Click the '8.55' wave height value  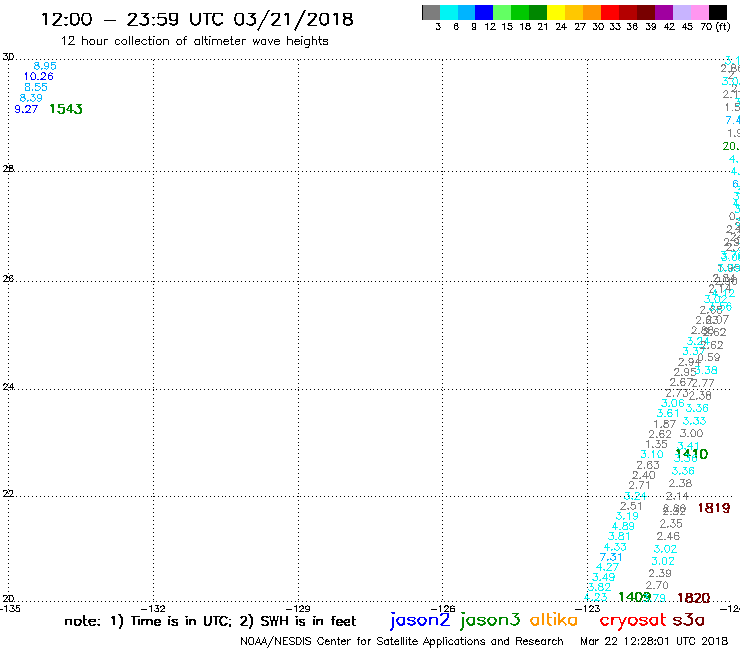[x=36, y=87]
